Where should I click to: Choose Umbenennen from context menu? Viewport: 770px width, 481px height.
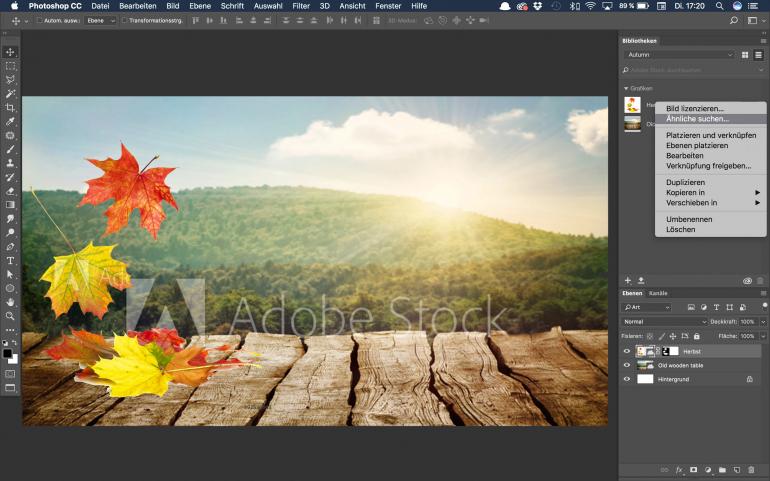(711, 220)
